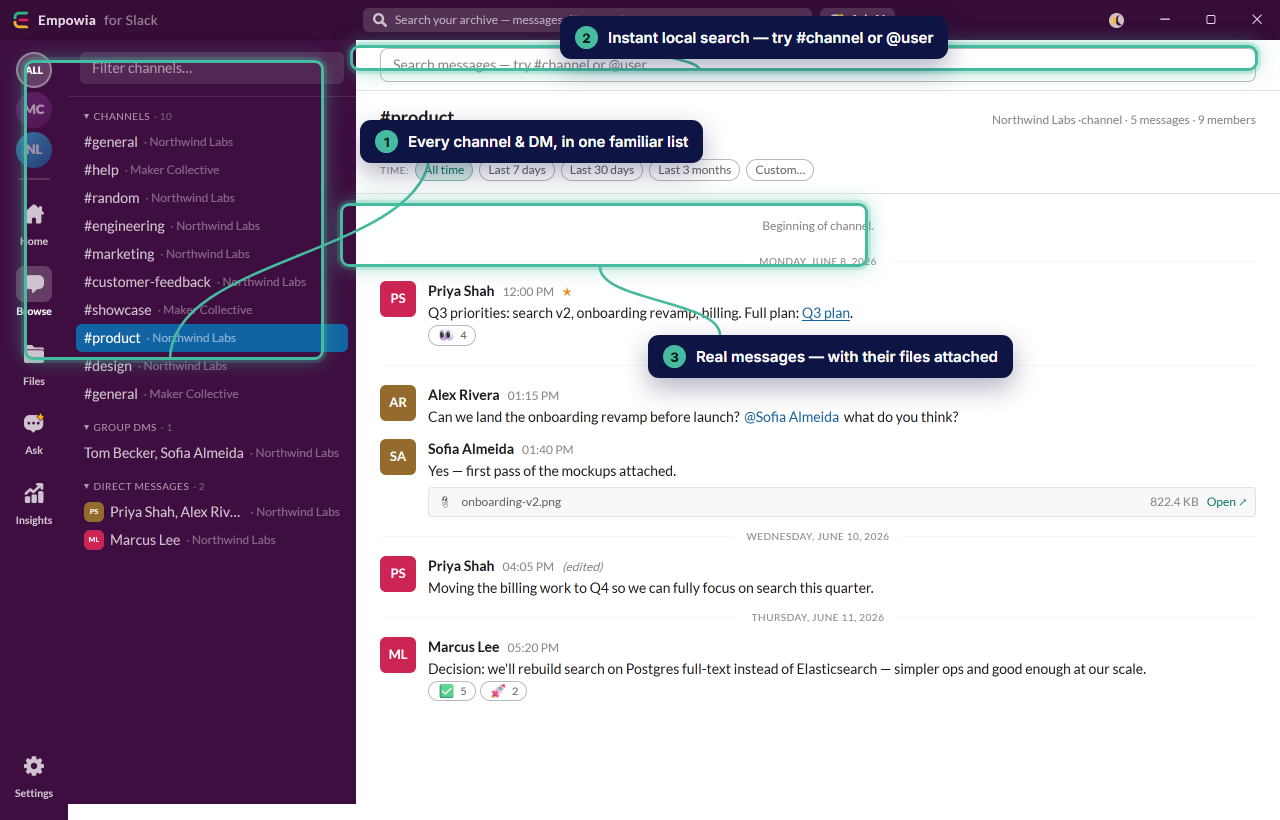The width and height of the screenshot is (1280, 820).
Task: Click the checkmark reaction with count 5
Action: (x=452, y=691)
